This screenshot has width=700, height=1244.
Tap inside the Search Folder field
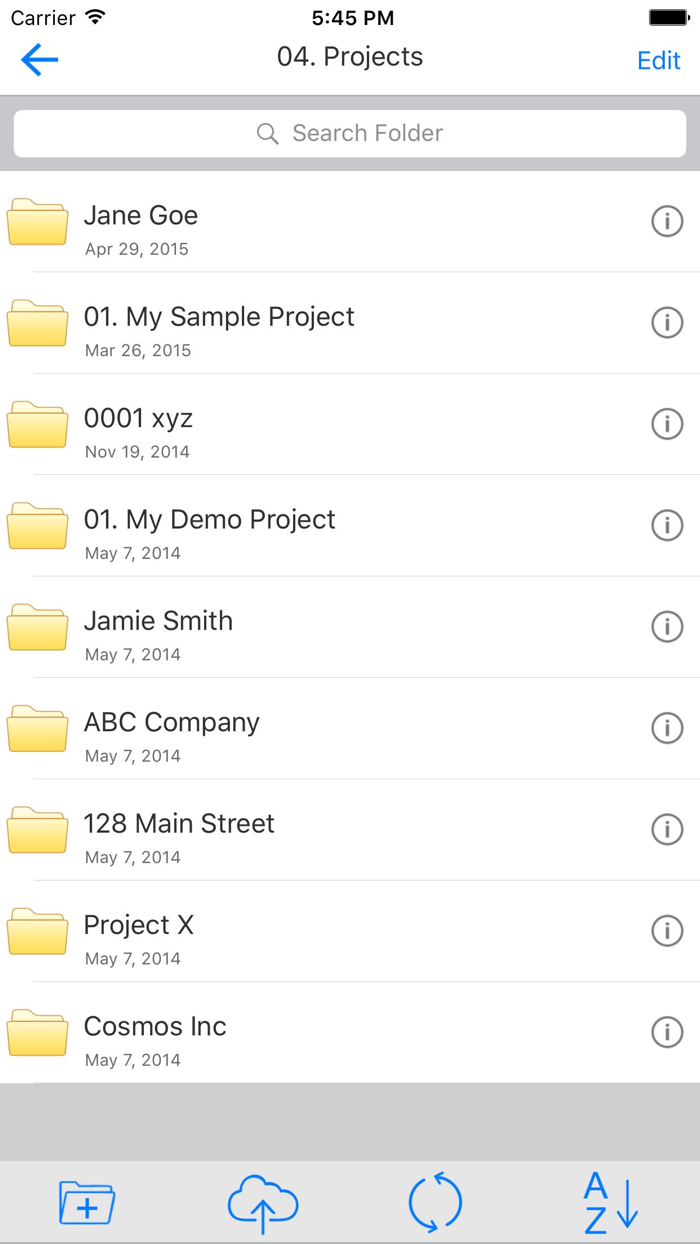[x=350, y=133]
